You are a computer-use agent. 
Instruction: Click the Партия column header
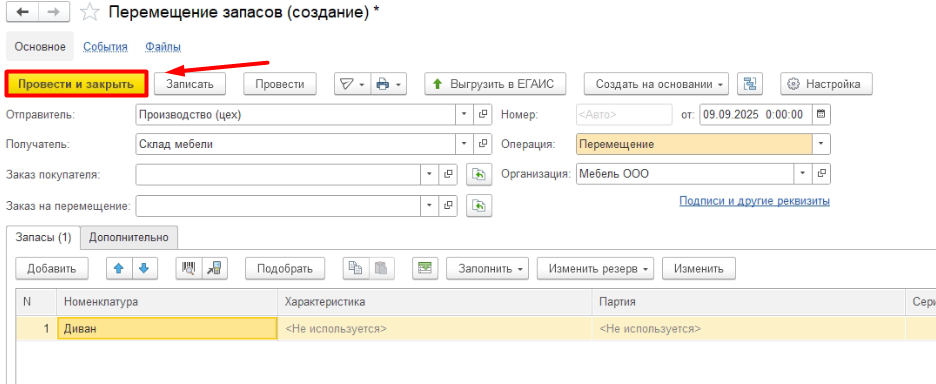749,302
